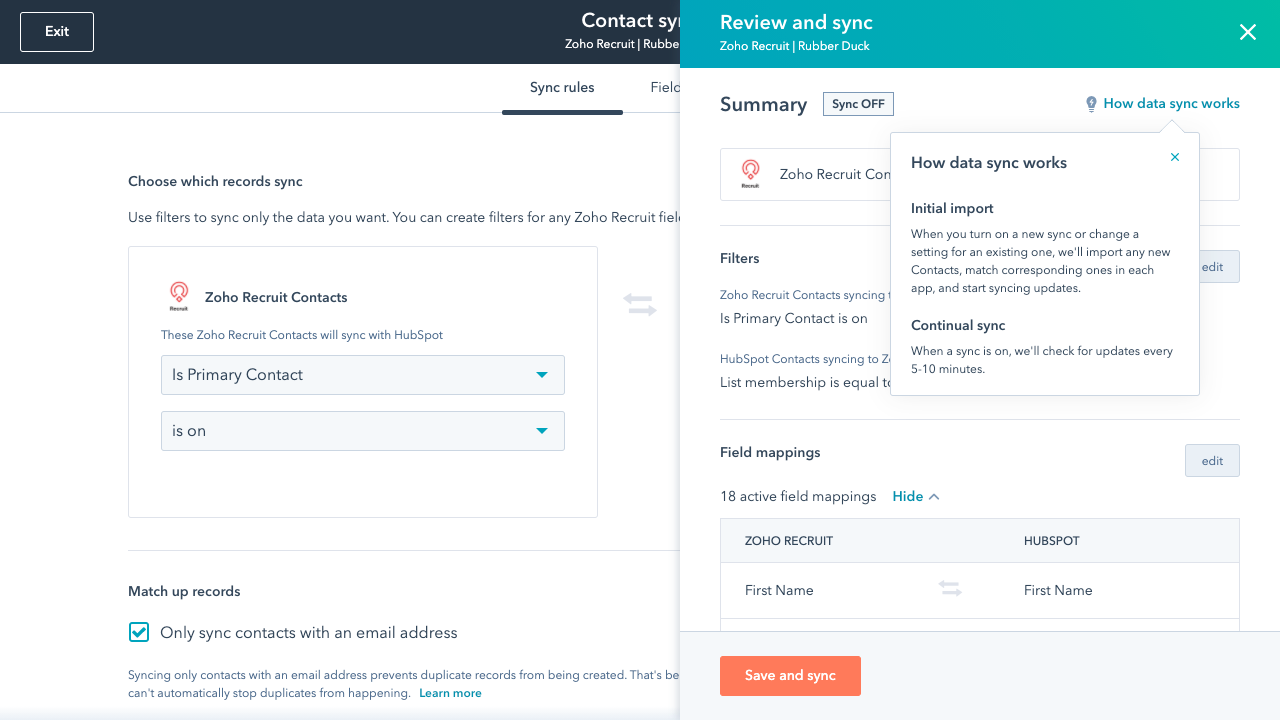Image resolution: width=1280 pixels, height=720 pixels.
Task: Edit the Field mappings section
Action: click(1212, 461)
